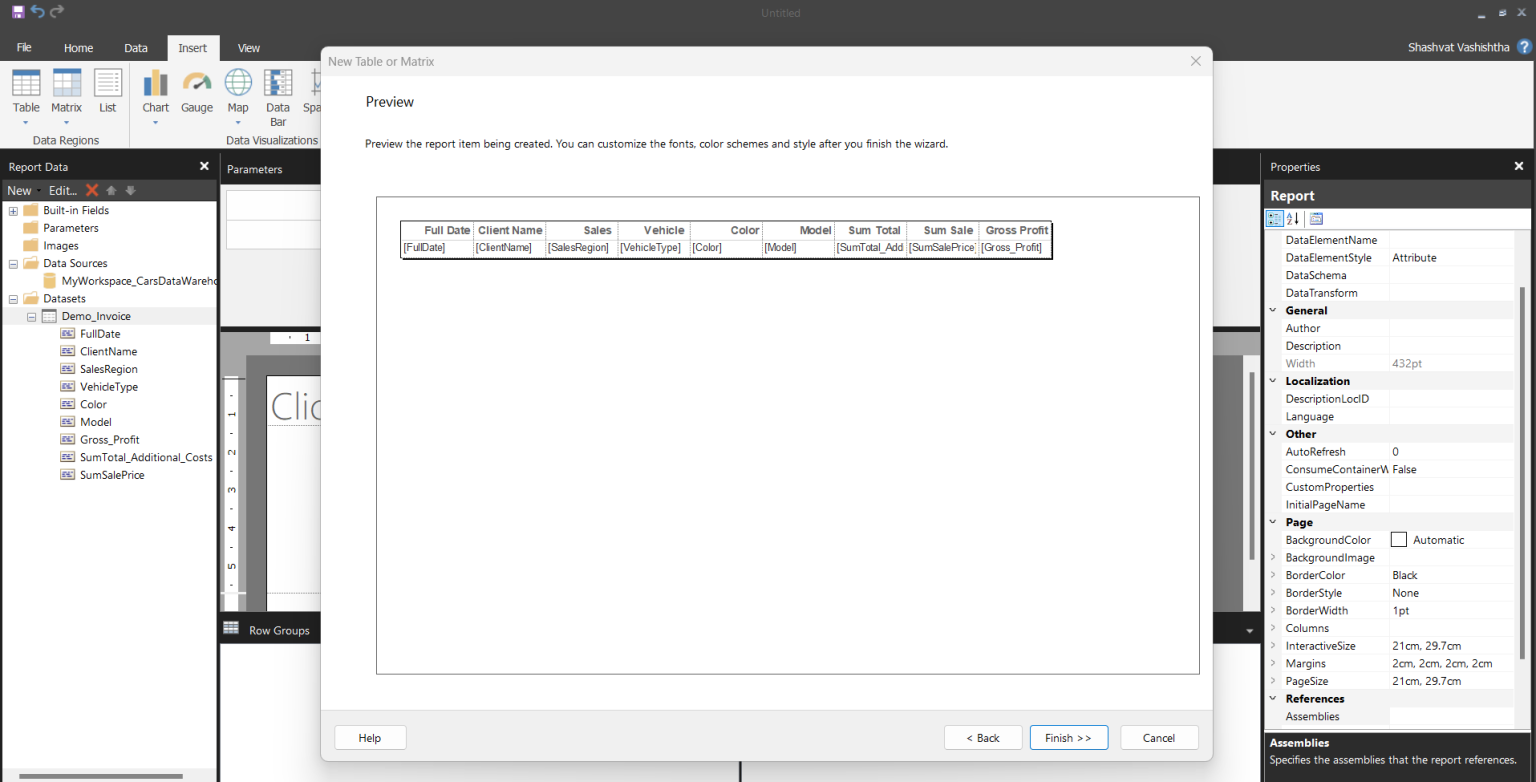This screenshot has width=1536, height=782.
Task: Toggle the Row Groups panel
Action: click(270, 628)
